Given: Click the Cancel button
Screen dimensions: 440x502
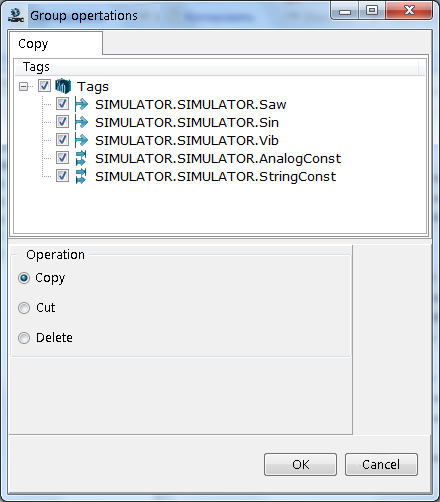Looking at the screenshot, I should pyautogui.click(x=381, y=464).
